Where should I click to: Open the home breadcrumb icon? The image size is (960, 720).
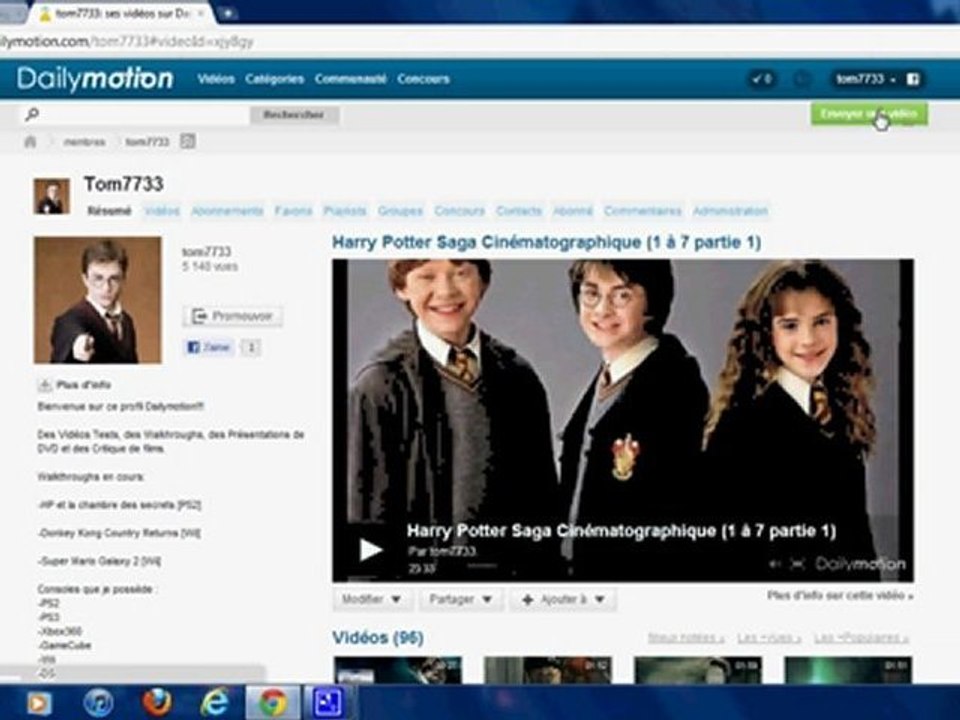[x=30, y=142]
